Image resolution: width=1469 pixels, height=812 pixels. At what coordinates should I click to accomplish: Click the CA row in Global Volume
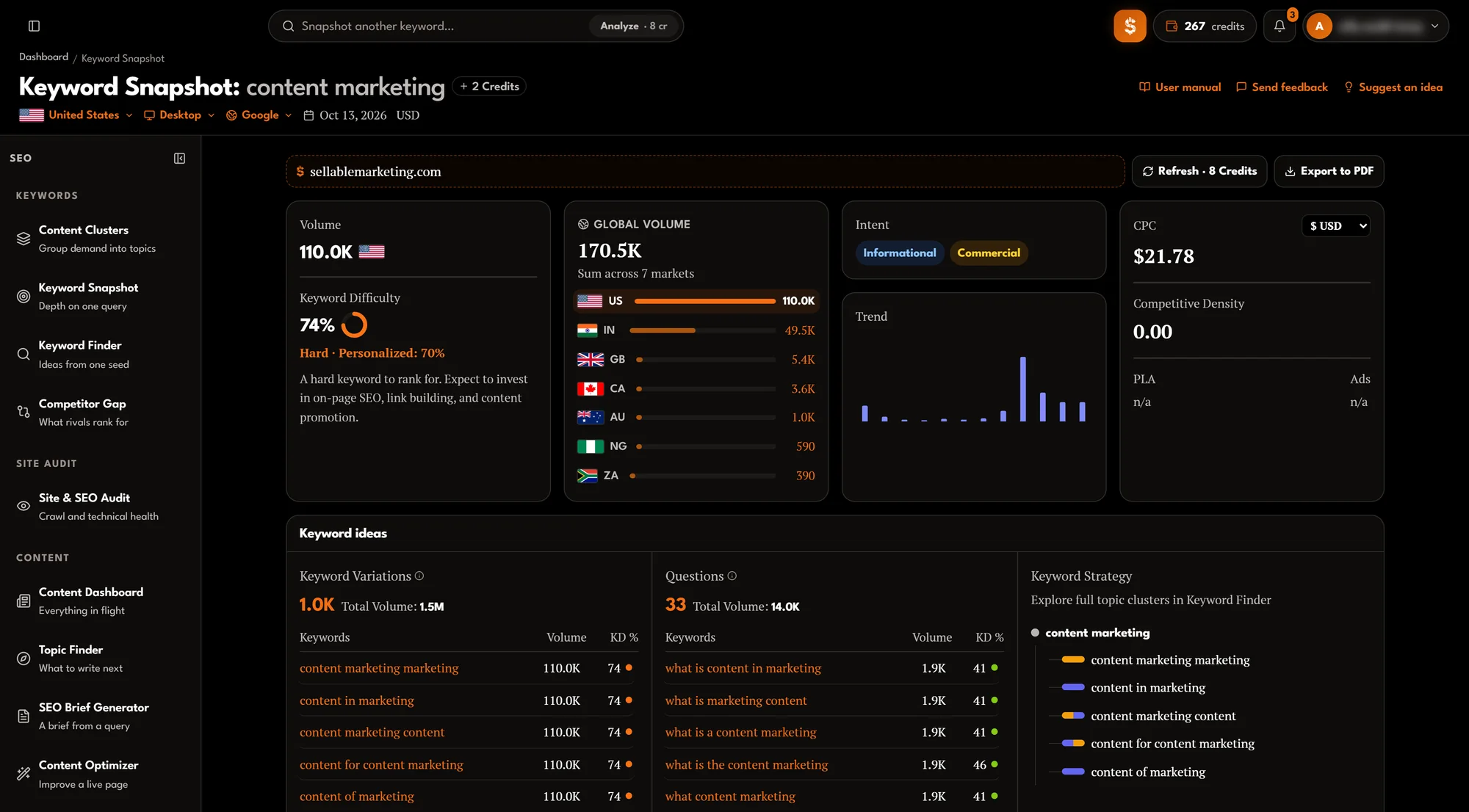(x=696, y=388)
